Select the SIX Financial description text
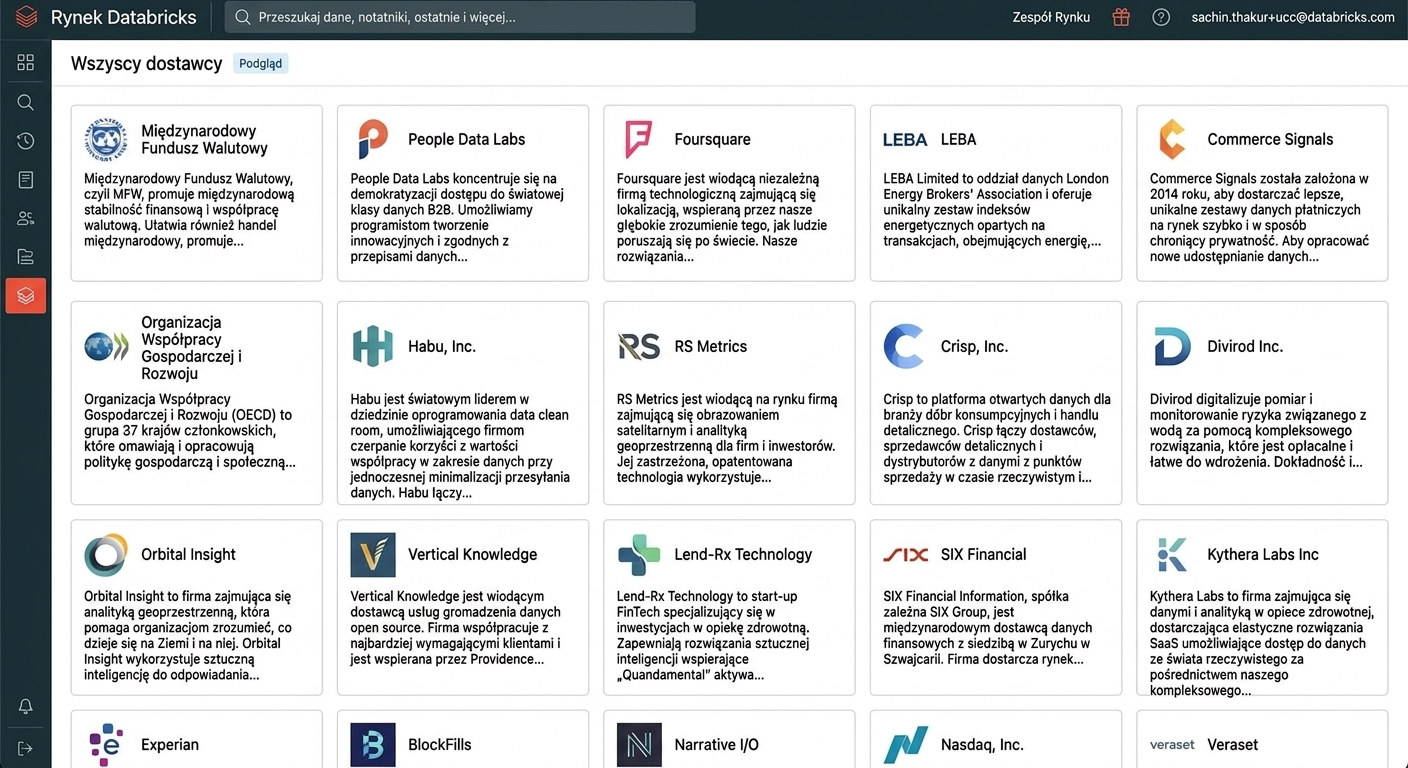 click(988, 628)
